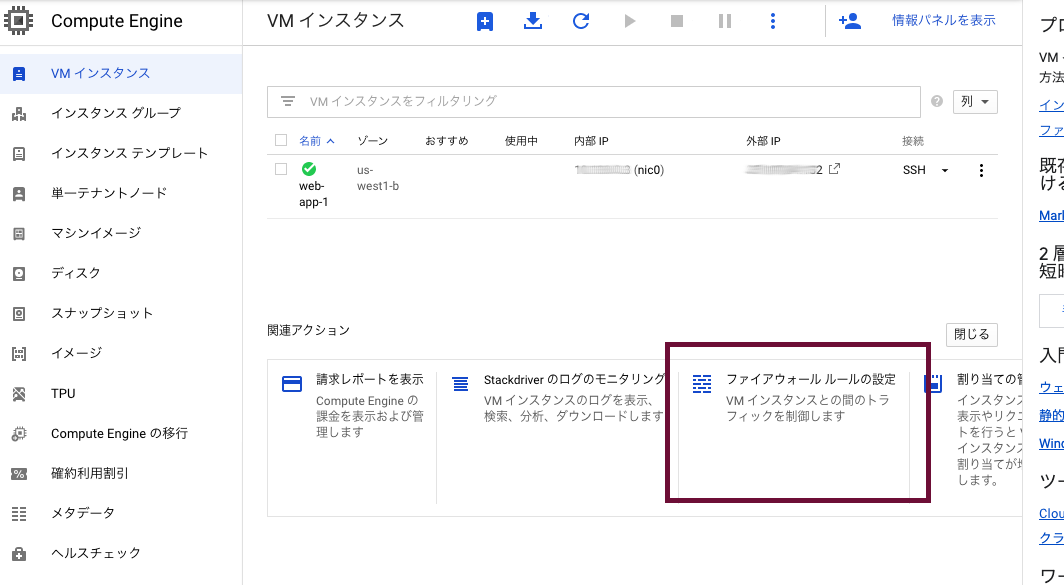Refresh the VM instance list
The width and height of the screenshot is (1064, 585).
tap(581, 20)
